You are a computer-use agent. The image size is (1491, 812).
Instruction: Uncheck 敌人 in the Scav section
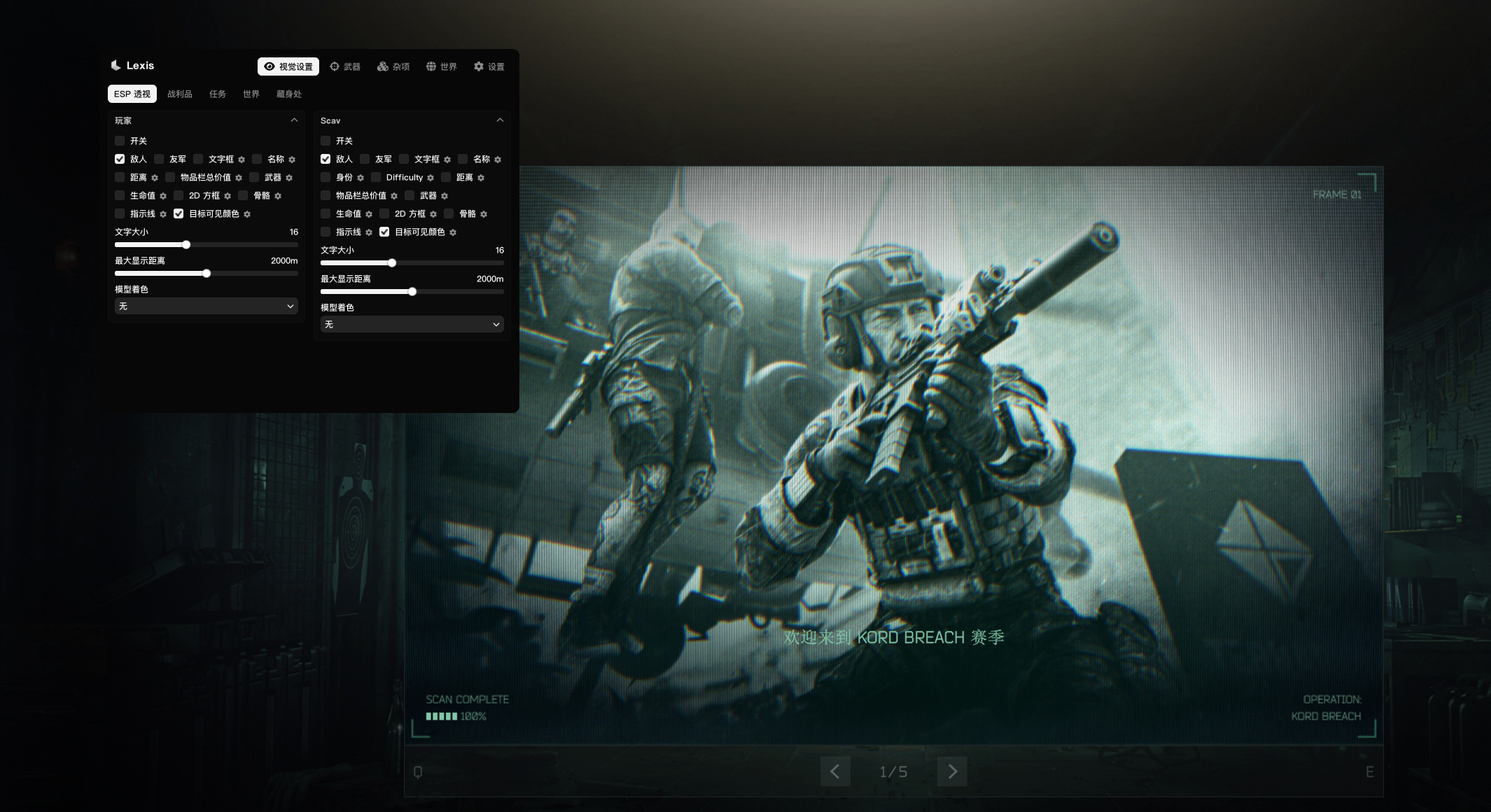click(x=325, y=159)
